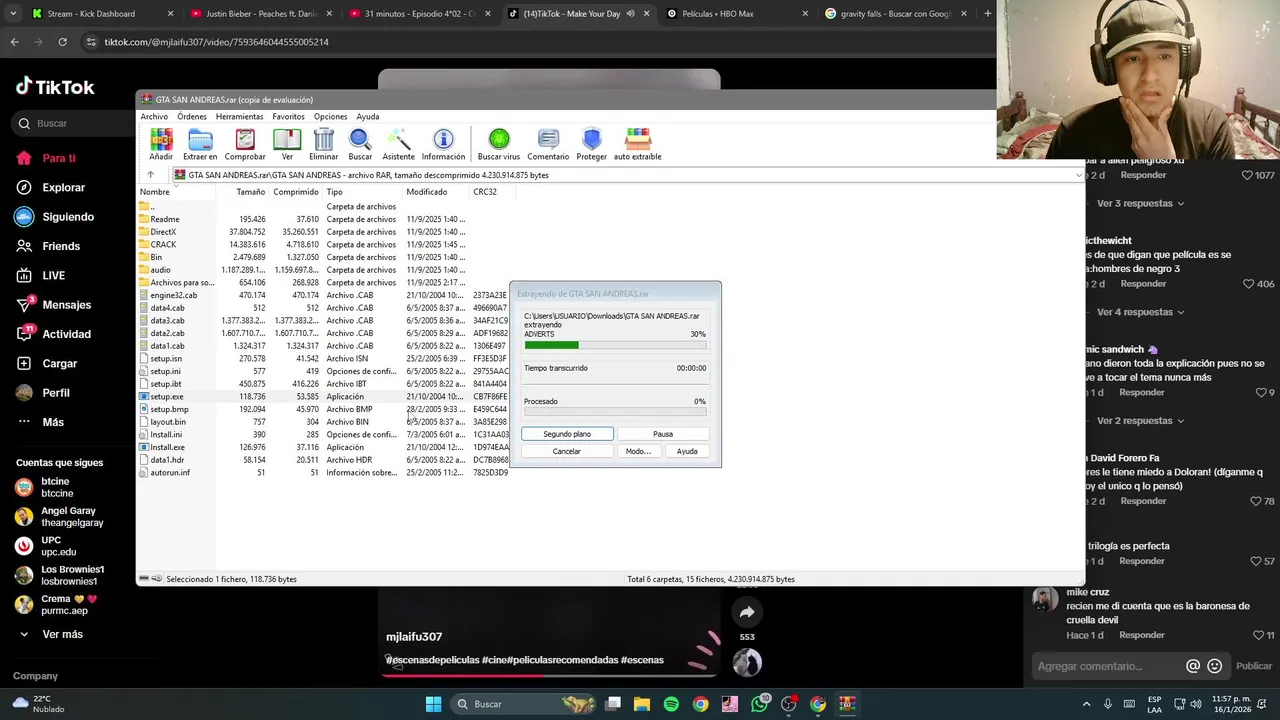Viewport: 1280px width, 720px height.
Task: Click the Agregar comentario input field
Action: (x=1108, y=666)
